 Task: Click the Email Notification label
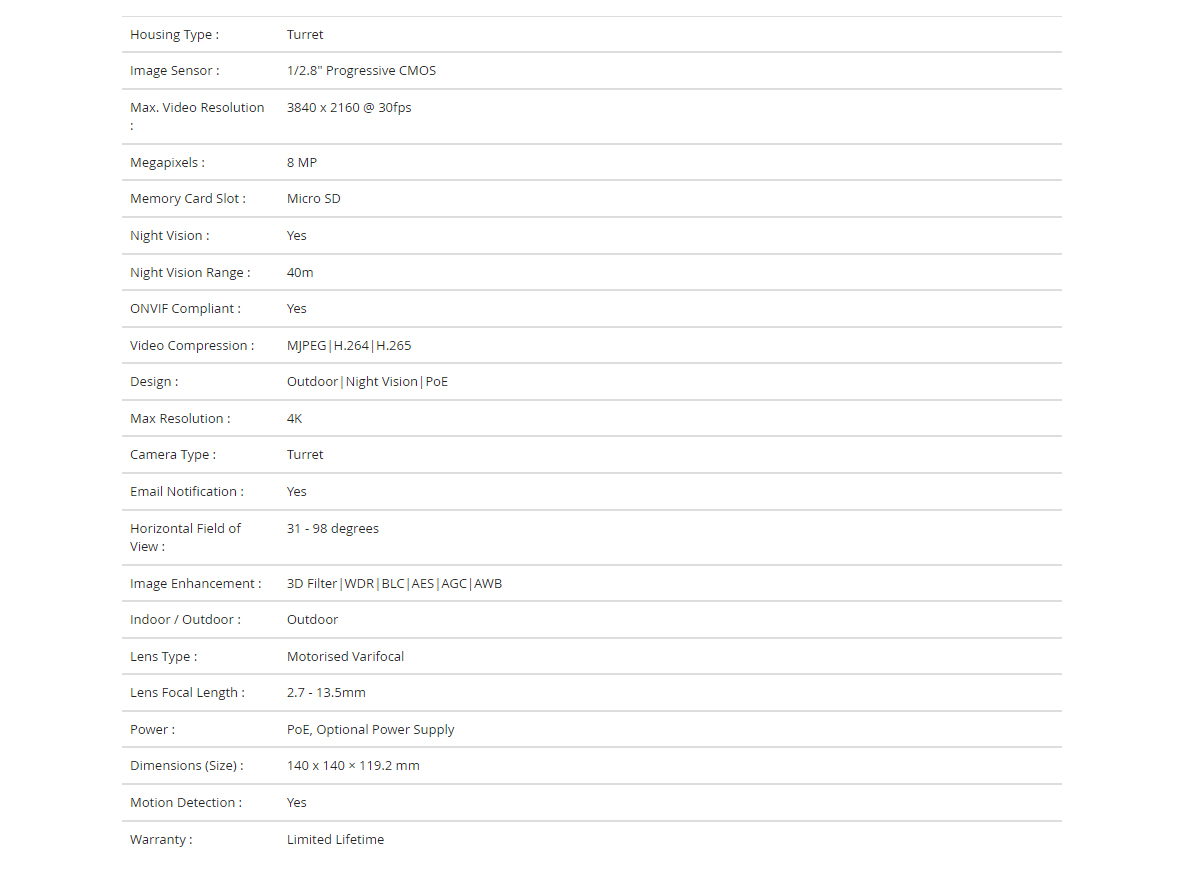click(x=187, y=491)
